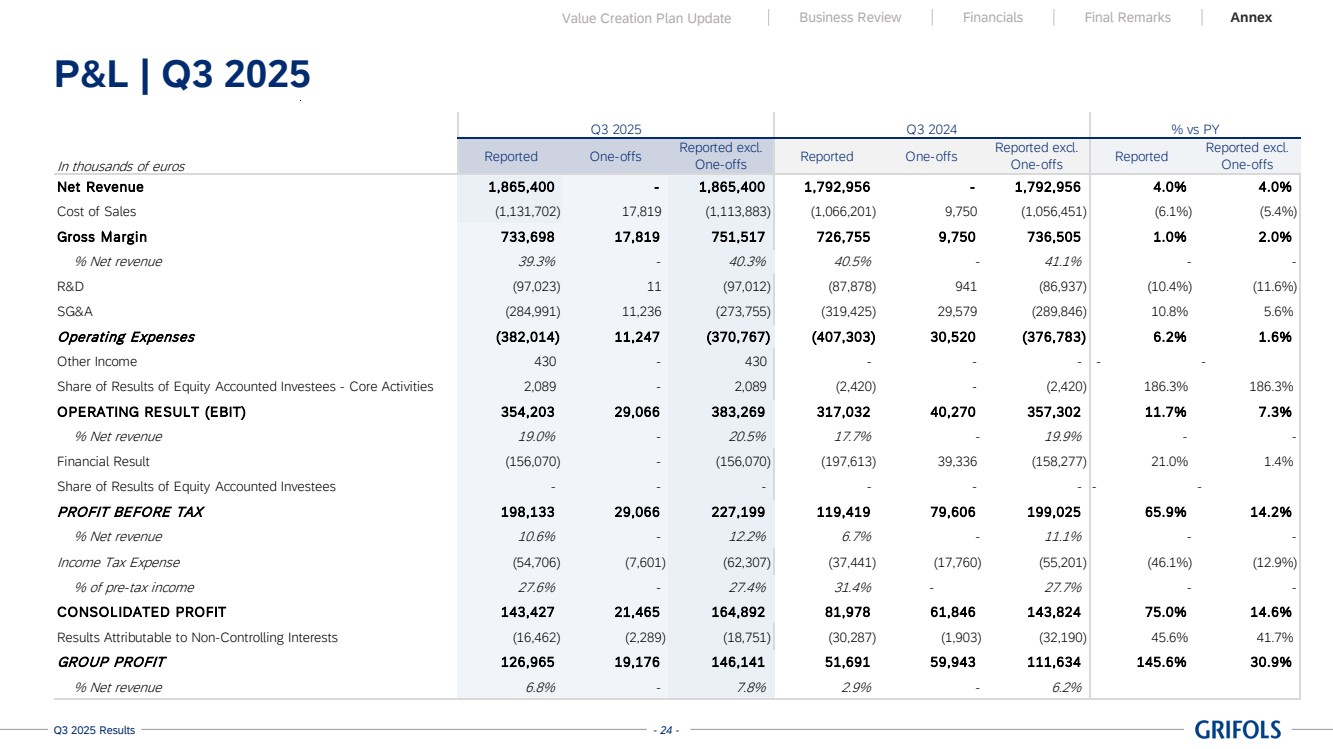Select the Net Revenue row label

(100, 187)
